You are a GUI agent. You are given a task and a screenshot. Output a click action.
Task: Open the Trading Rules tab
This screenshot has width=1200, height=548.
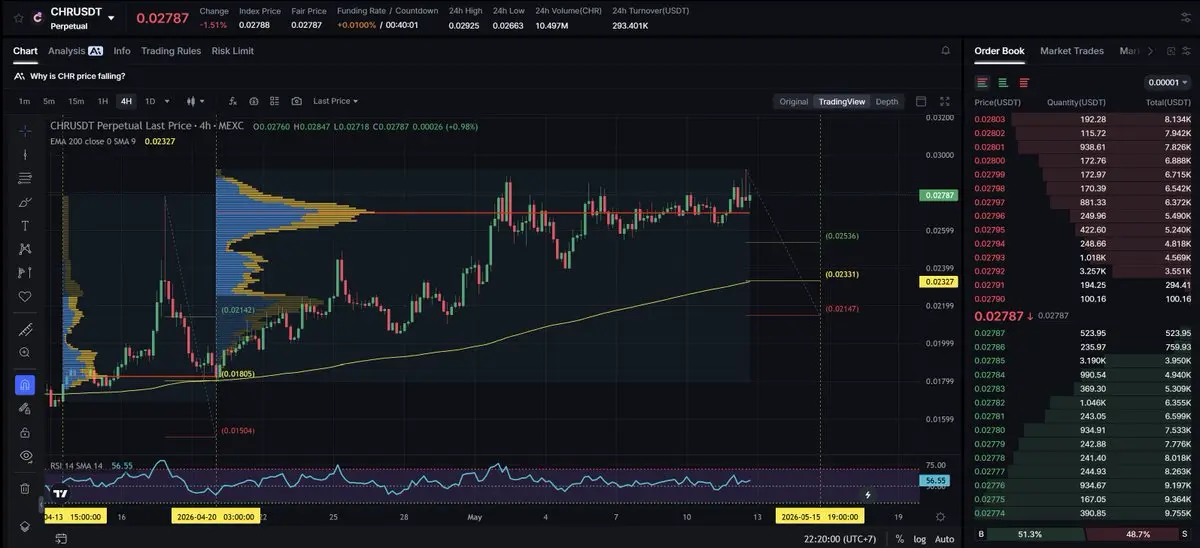(x=171, y=50)
